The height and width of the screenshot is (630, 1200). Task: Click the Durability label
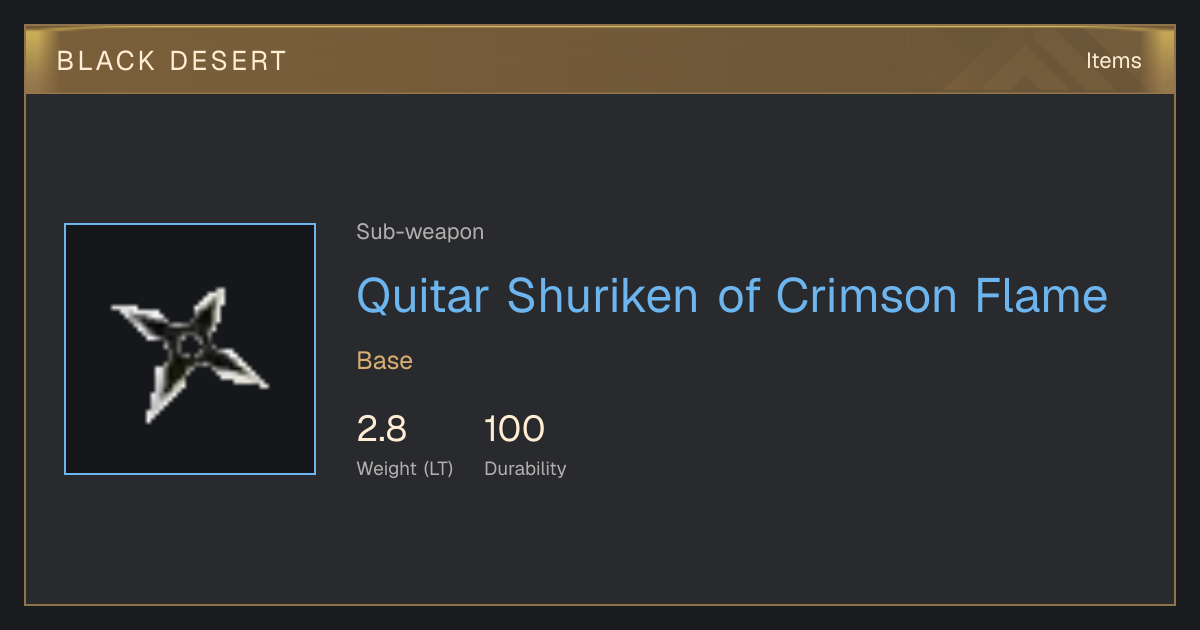[x=525, y=468]
